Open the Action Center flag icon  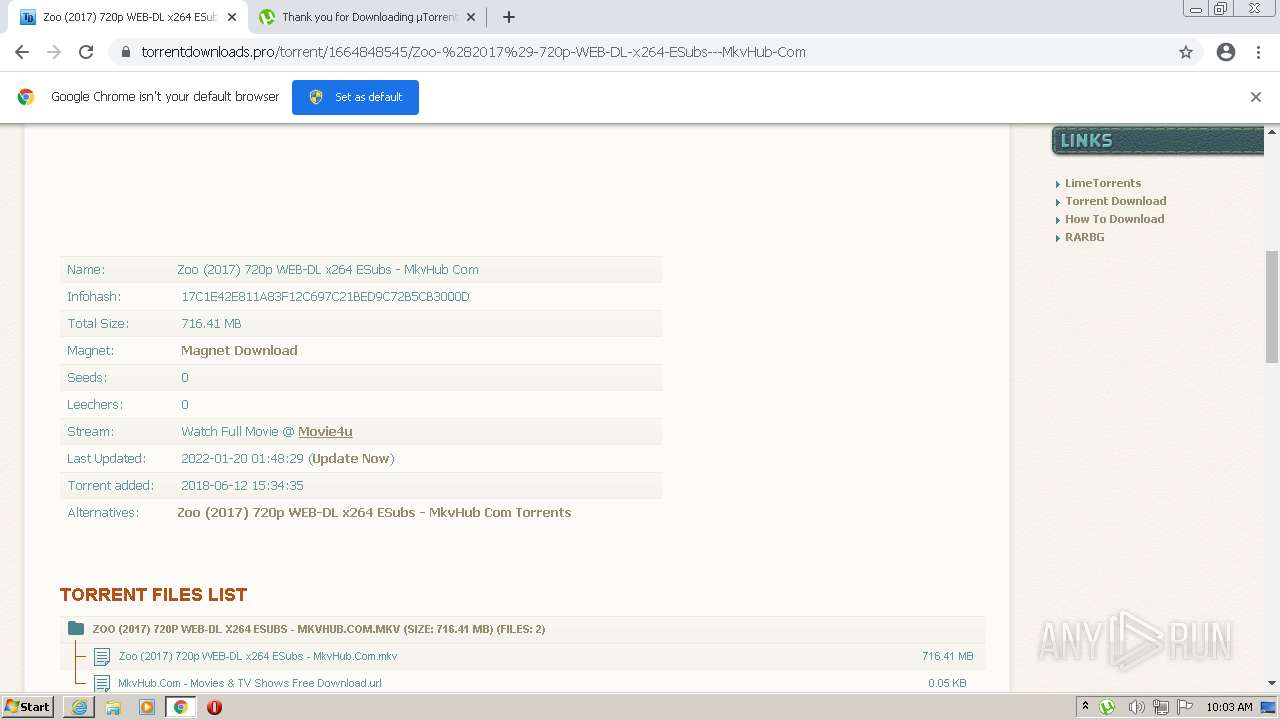(1185, 707)
